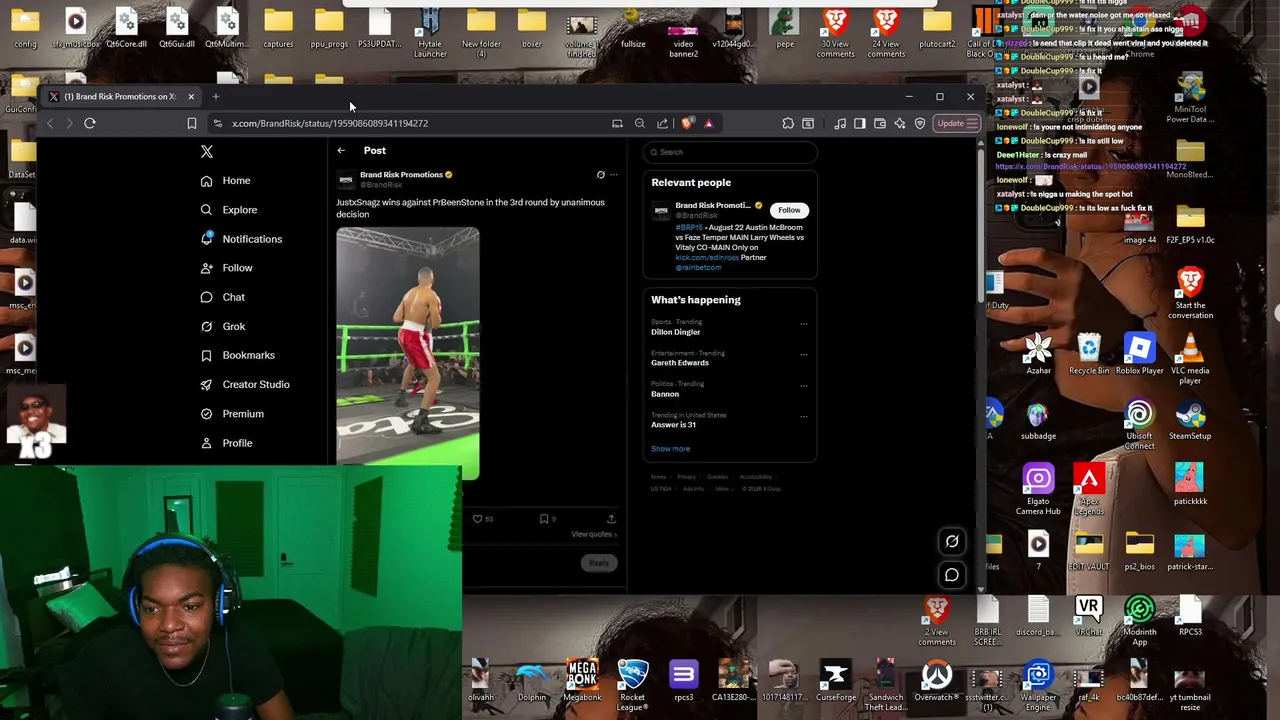Image resolution: width=1280 pixels, height=720 pixels.
Task: Click the VPN shield icon in the toolbar
Action: [x=920, y=123]
